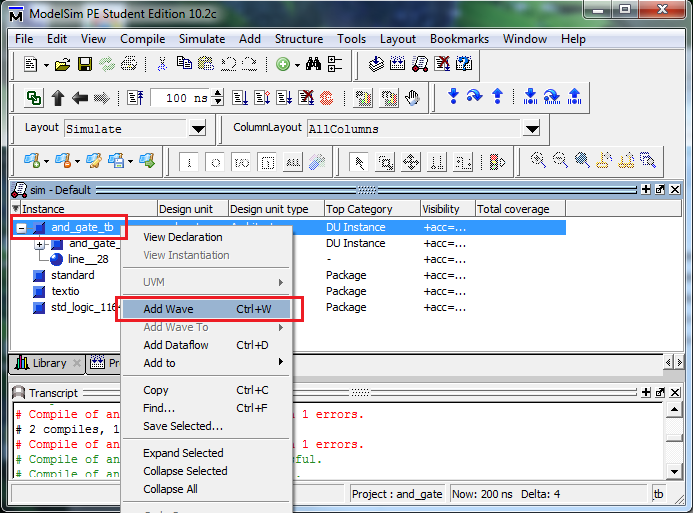Collapse the and_gate_tb tree node
The width and height of the screenshot is (693, 513).
[21, 228]
